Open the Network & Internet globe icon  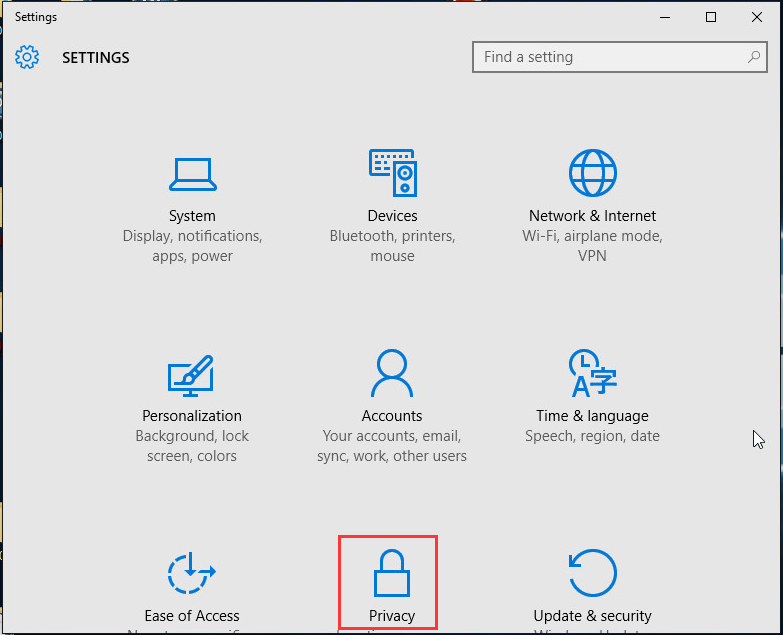point(593,173)
